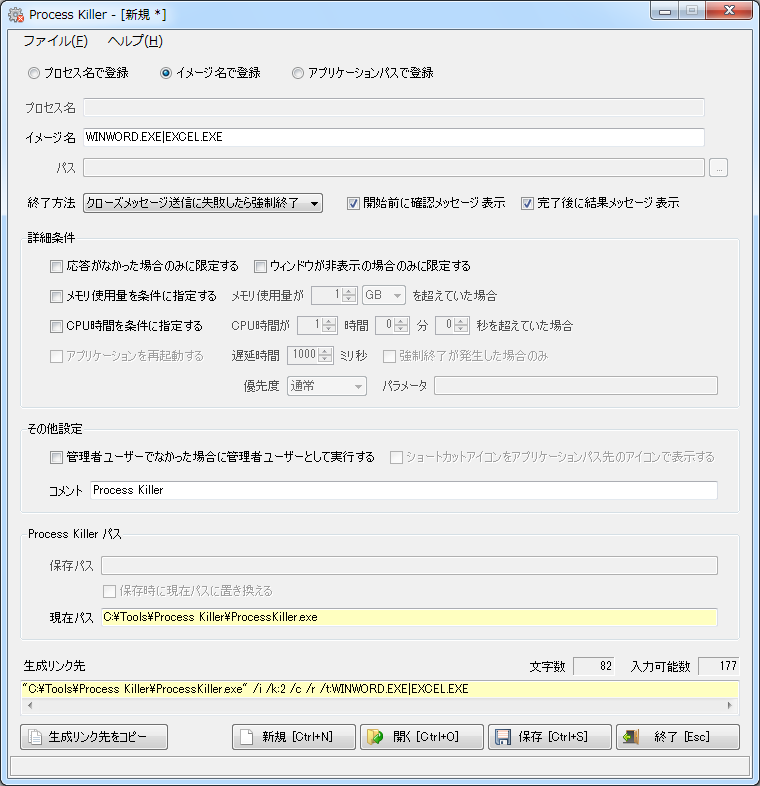Open the ファイル(F) menu
Viewport: 760px width, 786px height.
[55, 41]
